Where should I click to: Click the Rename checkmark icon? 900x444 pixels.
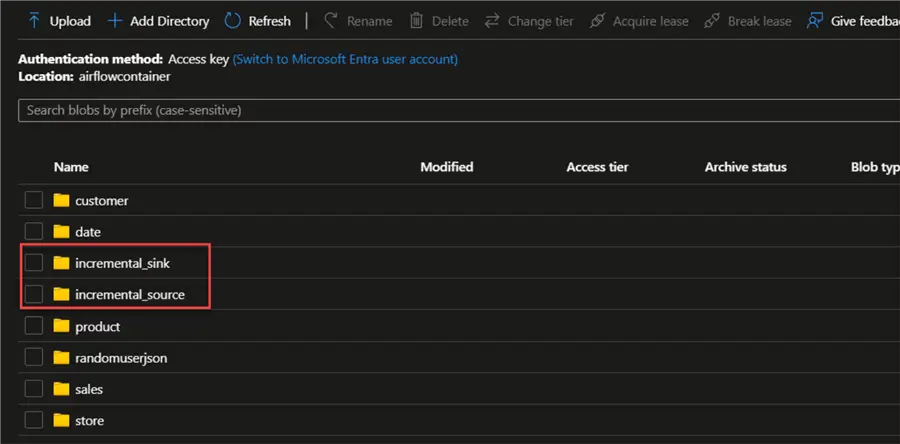tap(330, 20)
